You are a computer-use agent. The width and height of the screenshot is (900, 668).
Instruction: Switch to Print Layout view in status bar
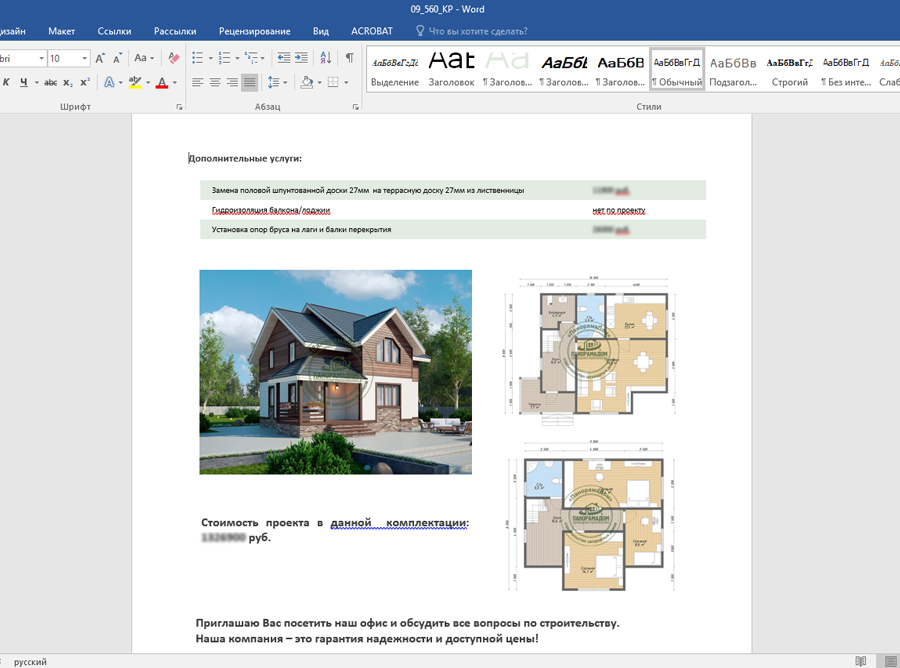click(x=890, y=661)
